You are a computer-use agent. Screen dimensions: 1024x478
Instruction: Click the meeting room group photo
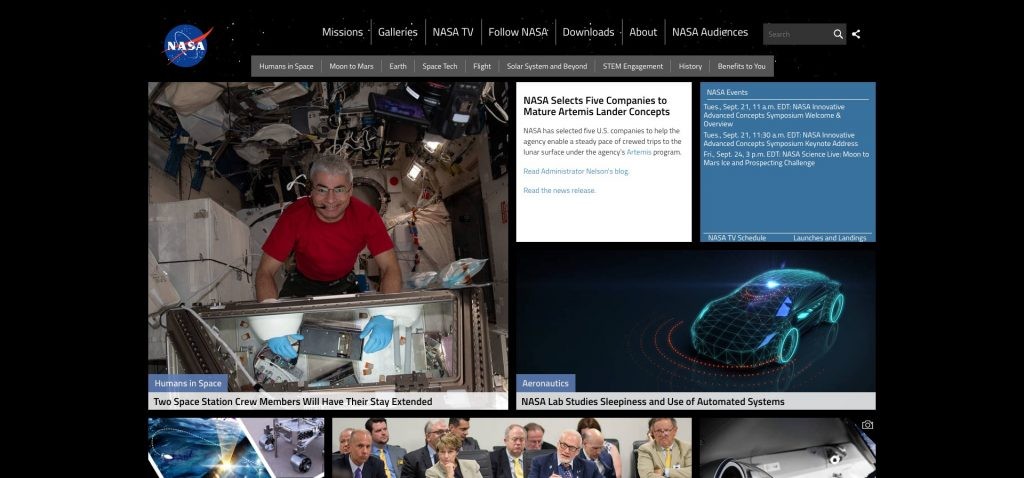512,448
